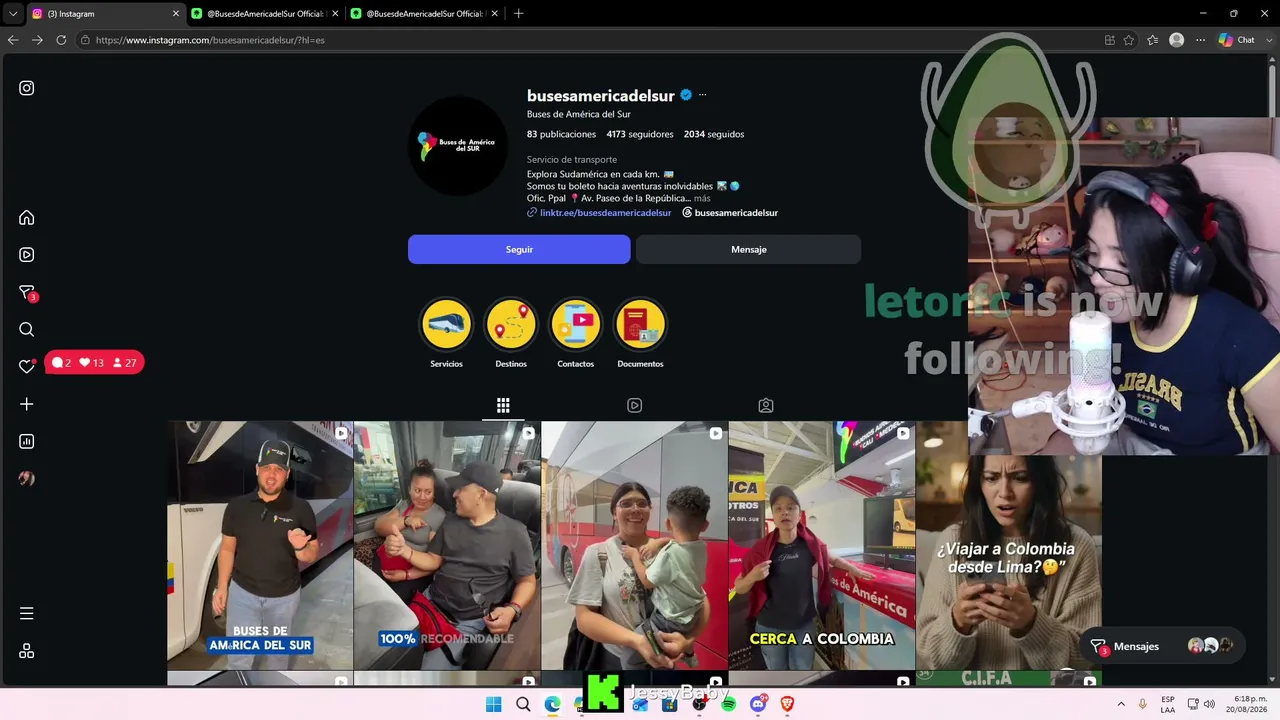Viewport: 1280px width, 720px height.
Task: Open the browser profile avatar
Action: click(x=1176, y=40)
